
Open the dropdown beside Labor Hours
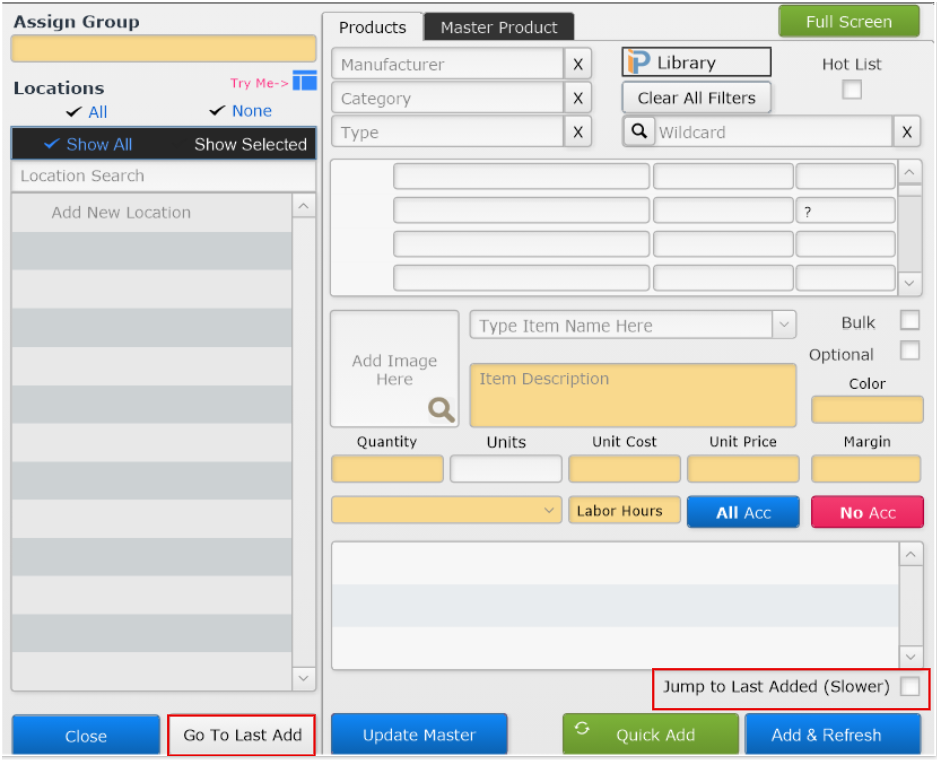tap(548, 510)
